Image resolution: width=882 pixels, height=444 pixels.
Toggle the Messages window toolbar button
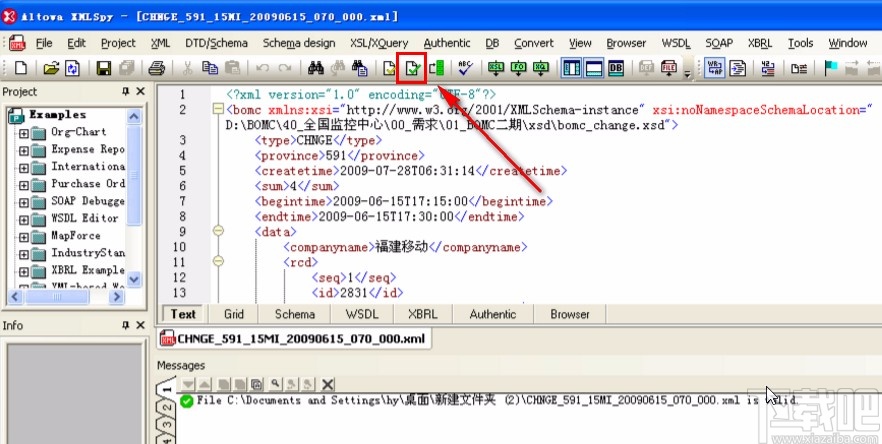coord(594,68)
